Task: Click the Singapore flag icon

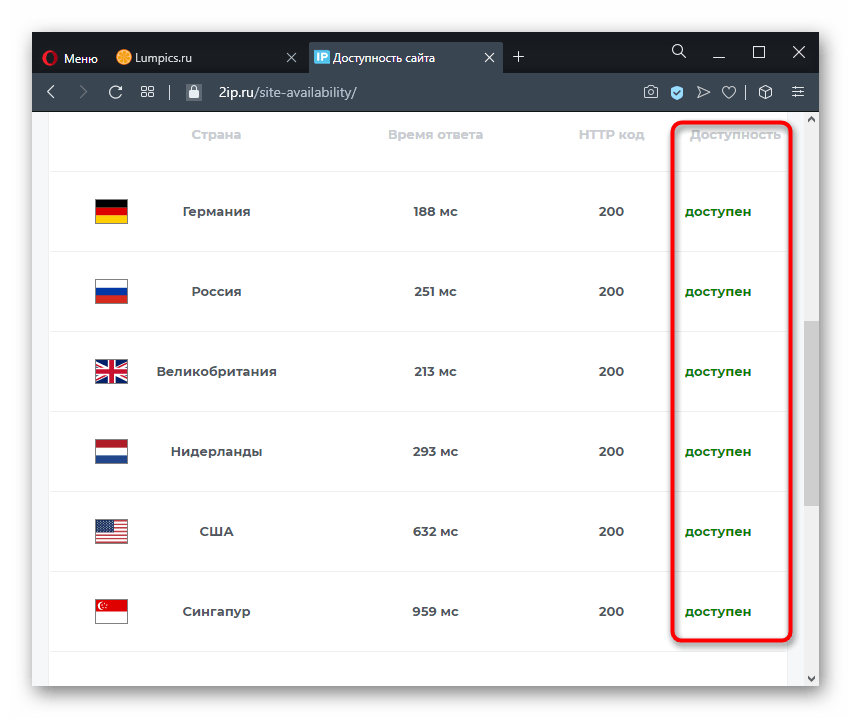Action: pyautogui.click(x=111, y=611)
